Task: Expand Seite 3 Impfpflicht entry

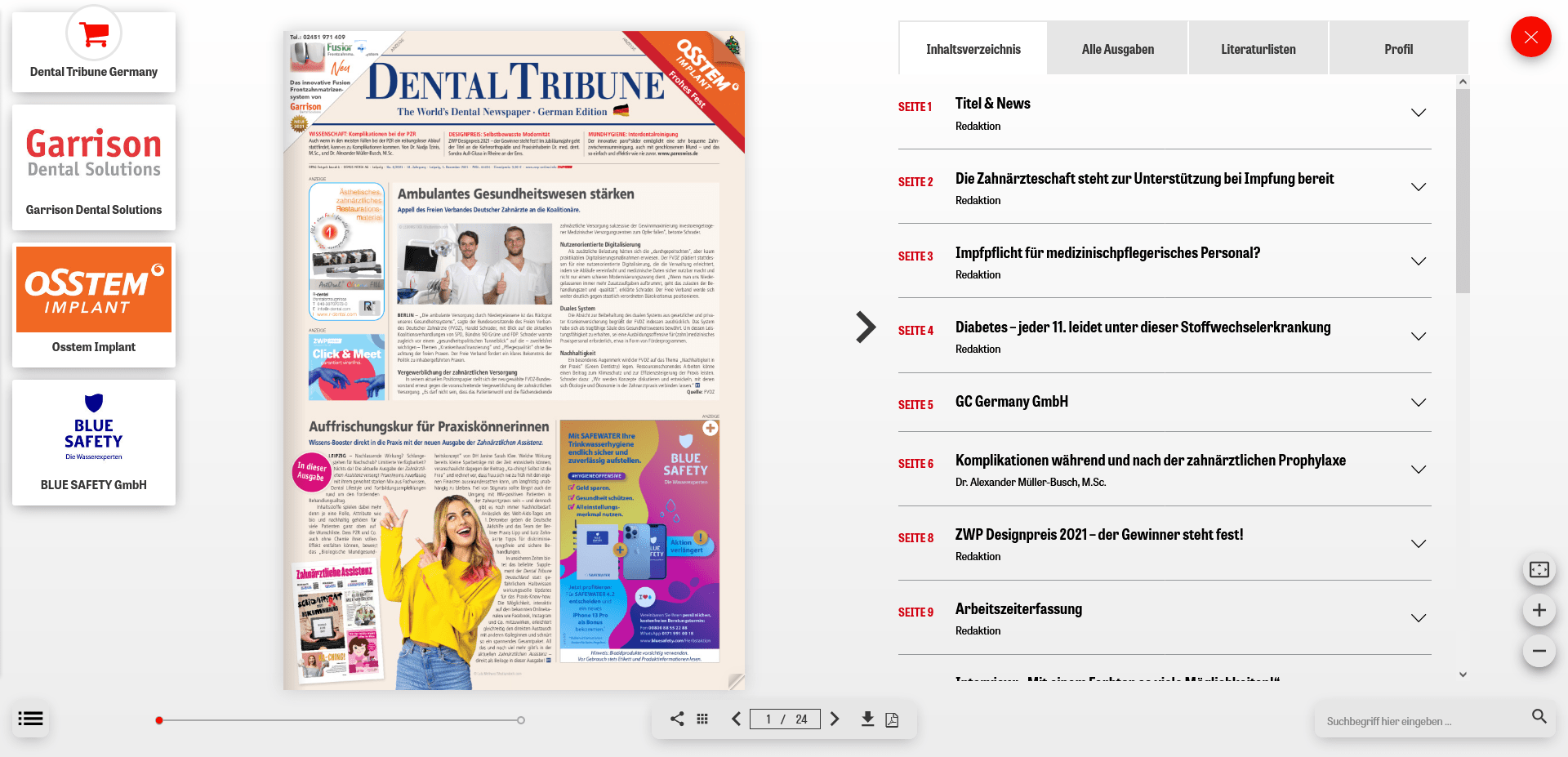Action: click(x=1419, y=261)
